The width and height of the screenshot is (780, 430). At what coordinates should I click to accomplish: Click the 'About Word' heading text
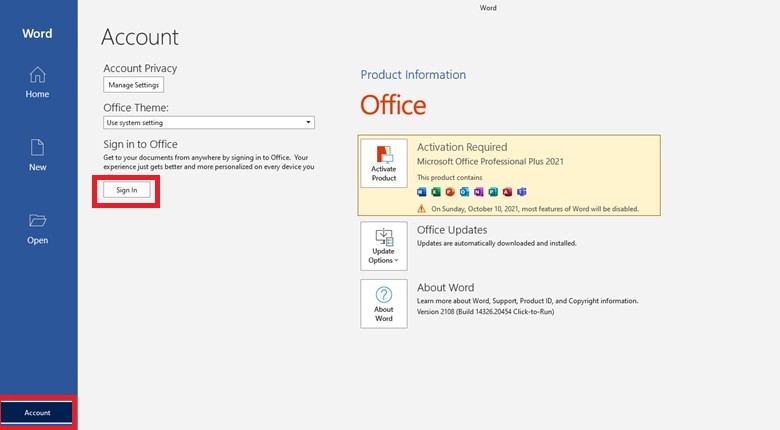pyautogui.click(x=445, y=288)
